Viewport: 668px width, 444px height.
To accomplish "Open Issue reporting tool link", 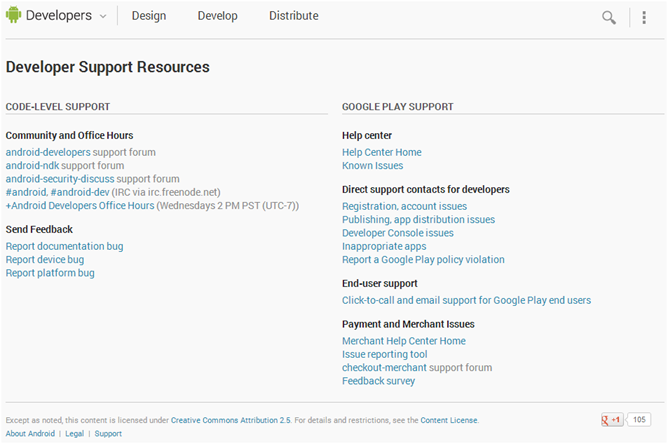I will click(385, 354).
